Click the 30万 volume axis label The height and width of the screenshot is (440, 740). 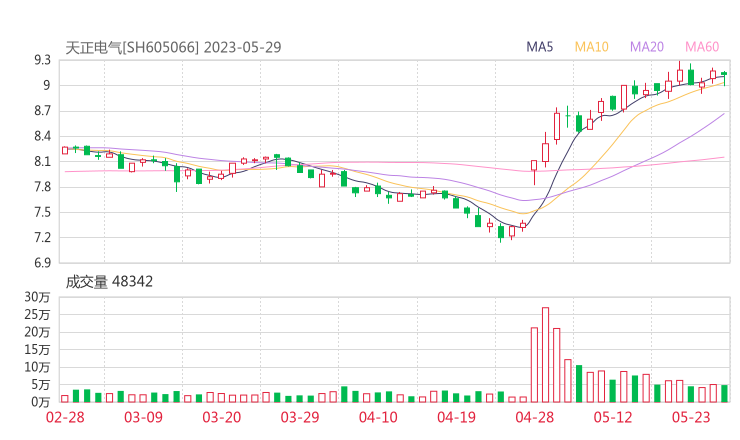[x=37, y=297]
